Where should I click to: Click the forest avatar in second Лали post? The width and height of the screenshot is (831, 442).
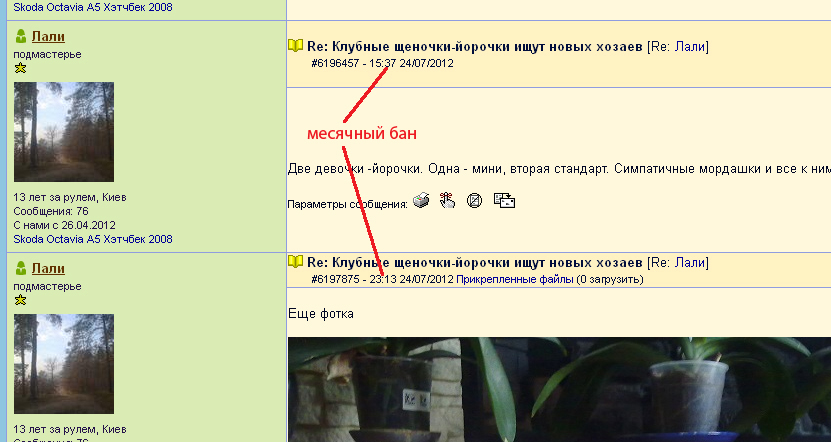click(x=63, y=364)
